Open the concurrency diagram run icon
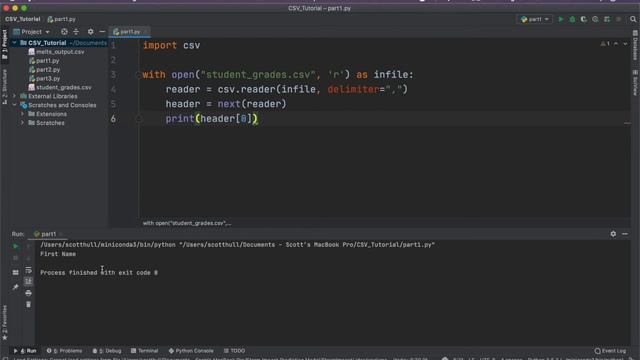 click(x=607, y=19)
